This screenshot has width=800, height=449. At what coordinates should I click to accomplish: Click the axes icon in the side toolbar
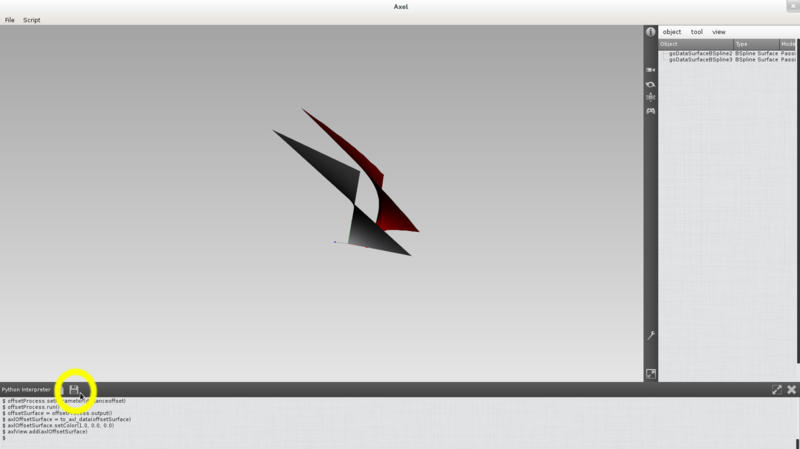pos(650,97)
